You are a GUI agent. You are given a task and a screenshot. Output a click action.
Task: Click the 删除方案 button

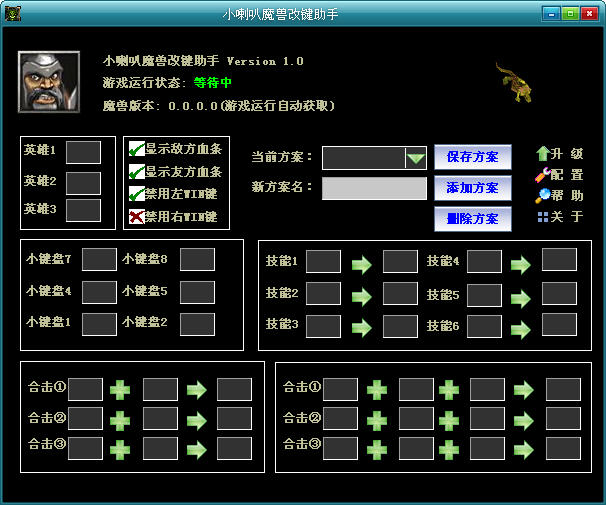click(x=473, y=219)
